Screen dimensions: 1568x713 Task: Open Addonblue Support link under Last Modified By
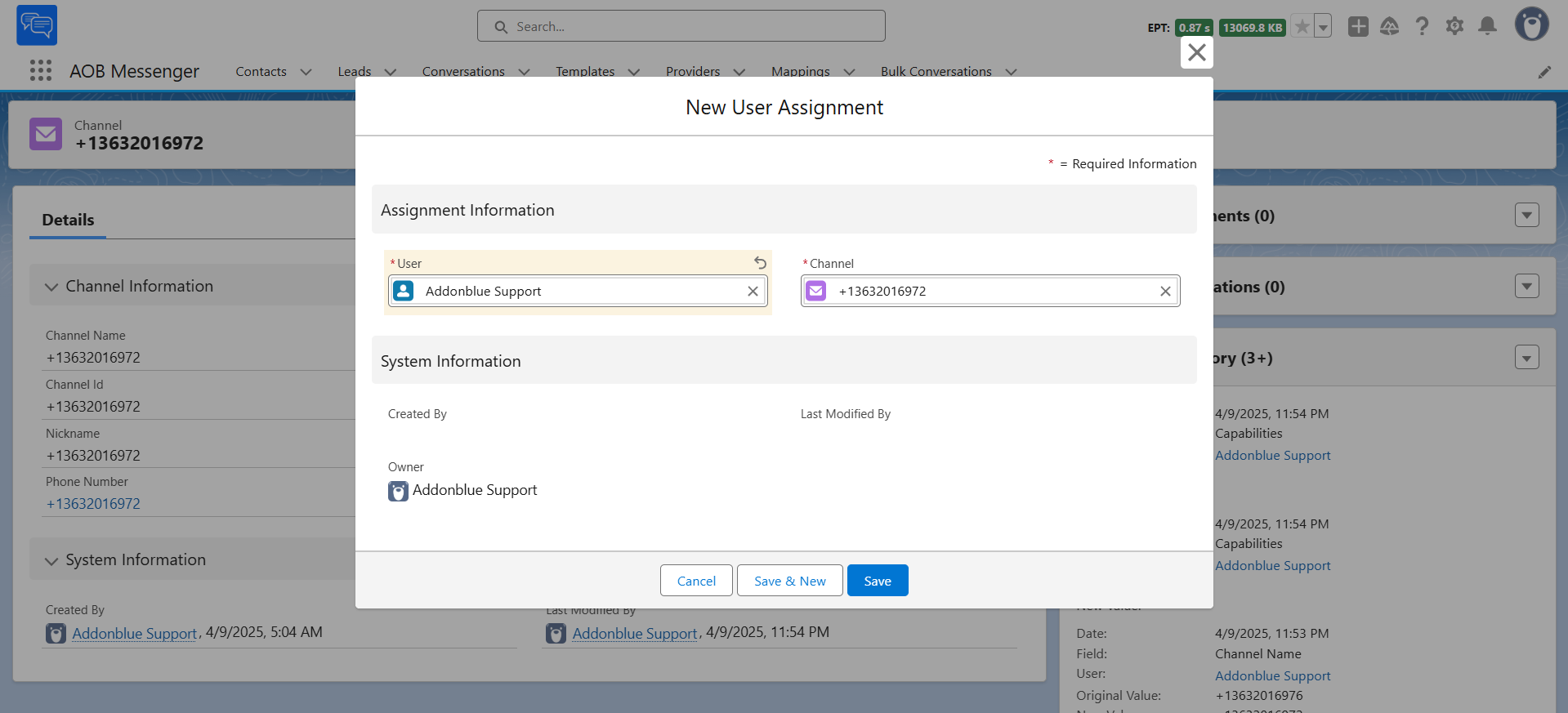(x=635, y=633)
